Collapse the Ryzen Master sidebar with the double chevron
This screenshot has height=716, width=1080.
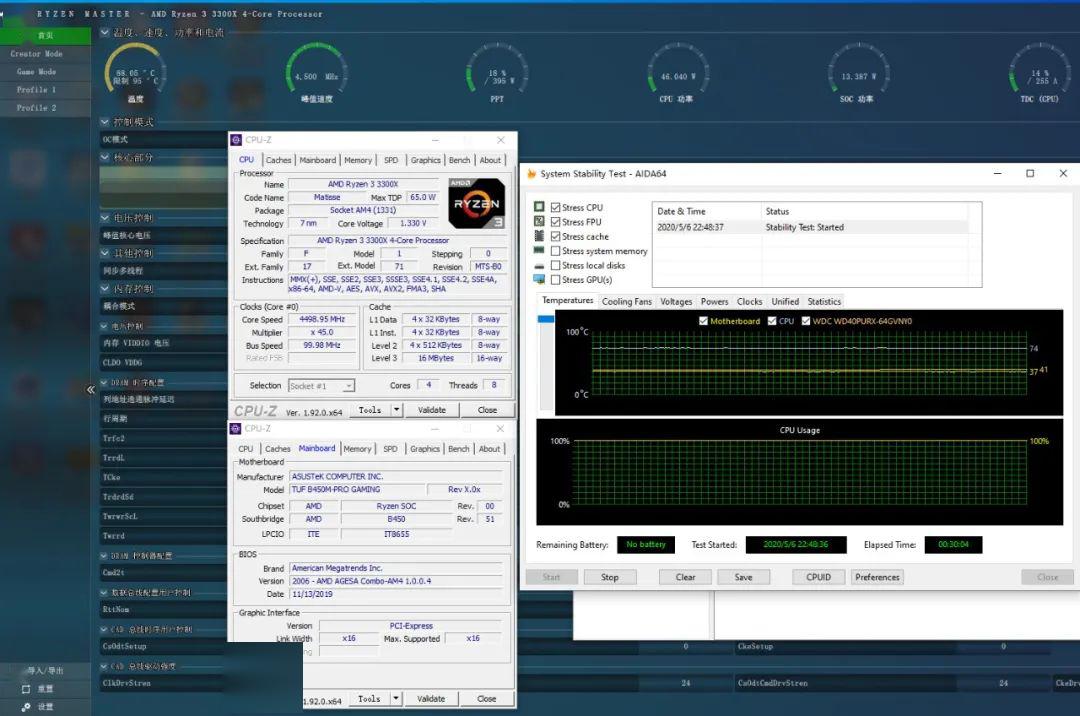tap(90, 390)
